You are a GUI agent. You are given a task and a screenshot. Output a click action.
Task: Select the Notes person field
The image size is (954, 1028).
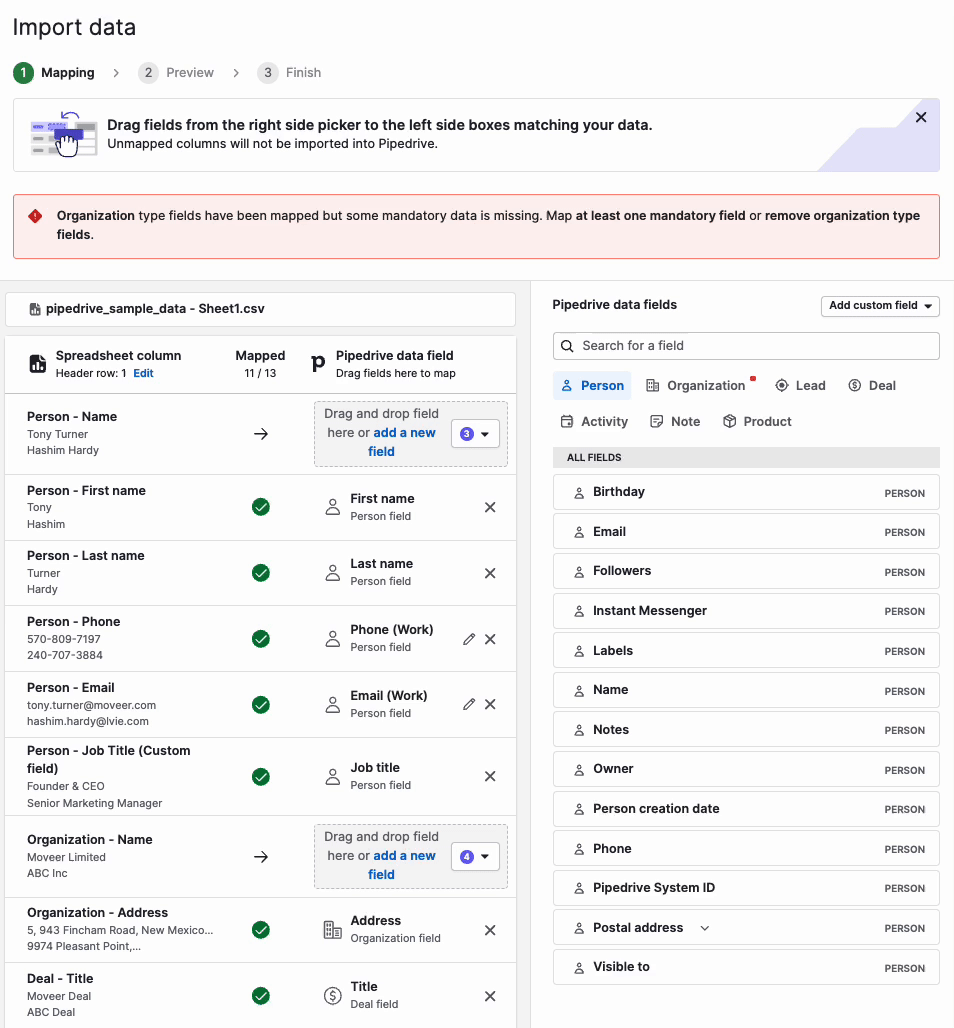(x=746, y=730)
